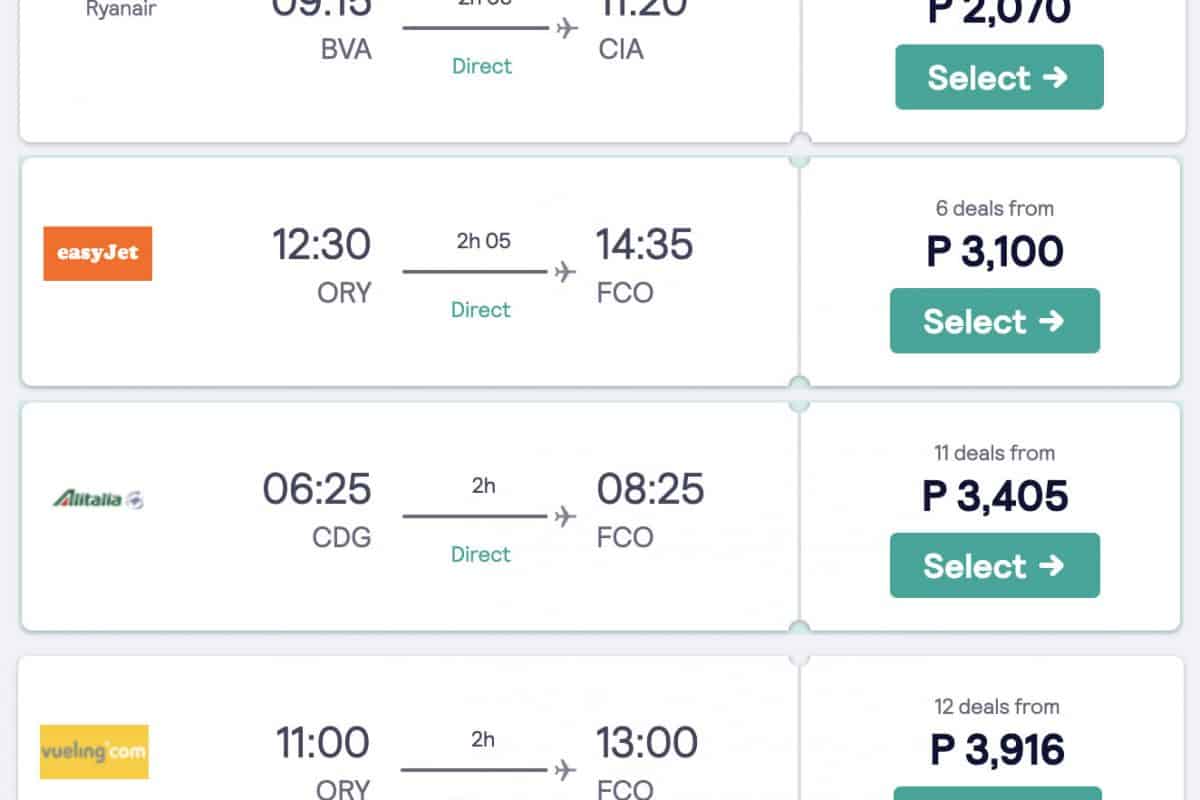Open the "6 deals from" easyJet offers
Viewport: 1200px width, 800px height.
coord(994,209)
